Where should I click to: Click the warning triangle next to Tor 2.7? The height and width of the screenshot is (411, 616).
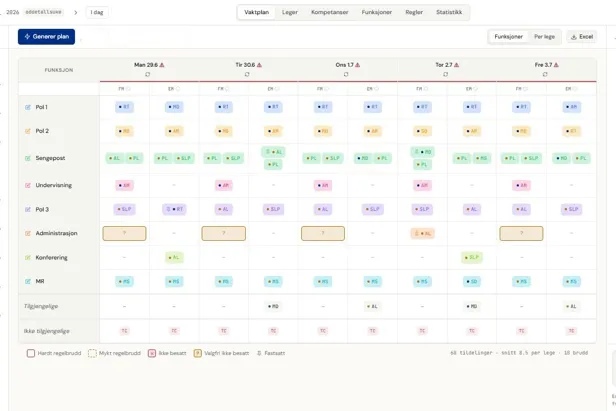click(x=456, y=65)
